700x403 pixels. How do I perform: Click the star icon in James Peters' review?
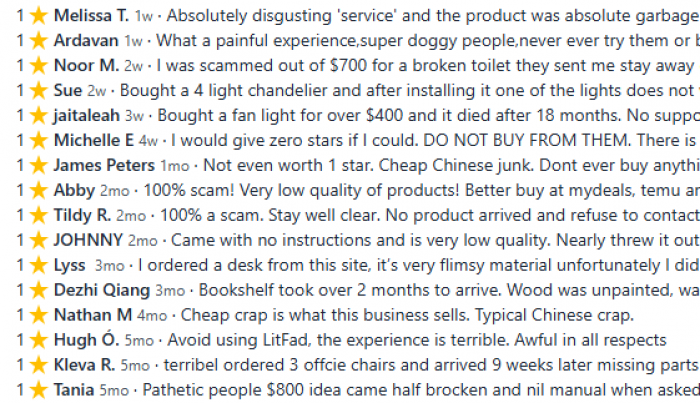[x=39, y=166]
